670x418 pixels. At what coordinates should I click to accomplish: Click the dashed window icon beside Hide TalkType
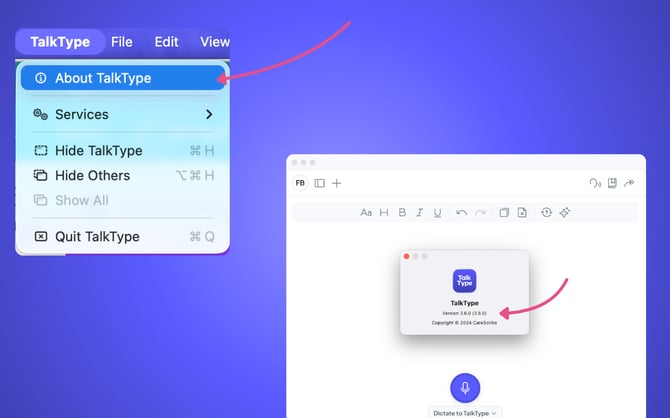coord(41,150)
